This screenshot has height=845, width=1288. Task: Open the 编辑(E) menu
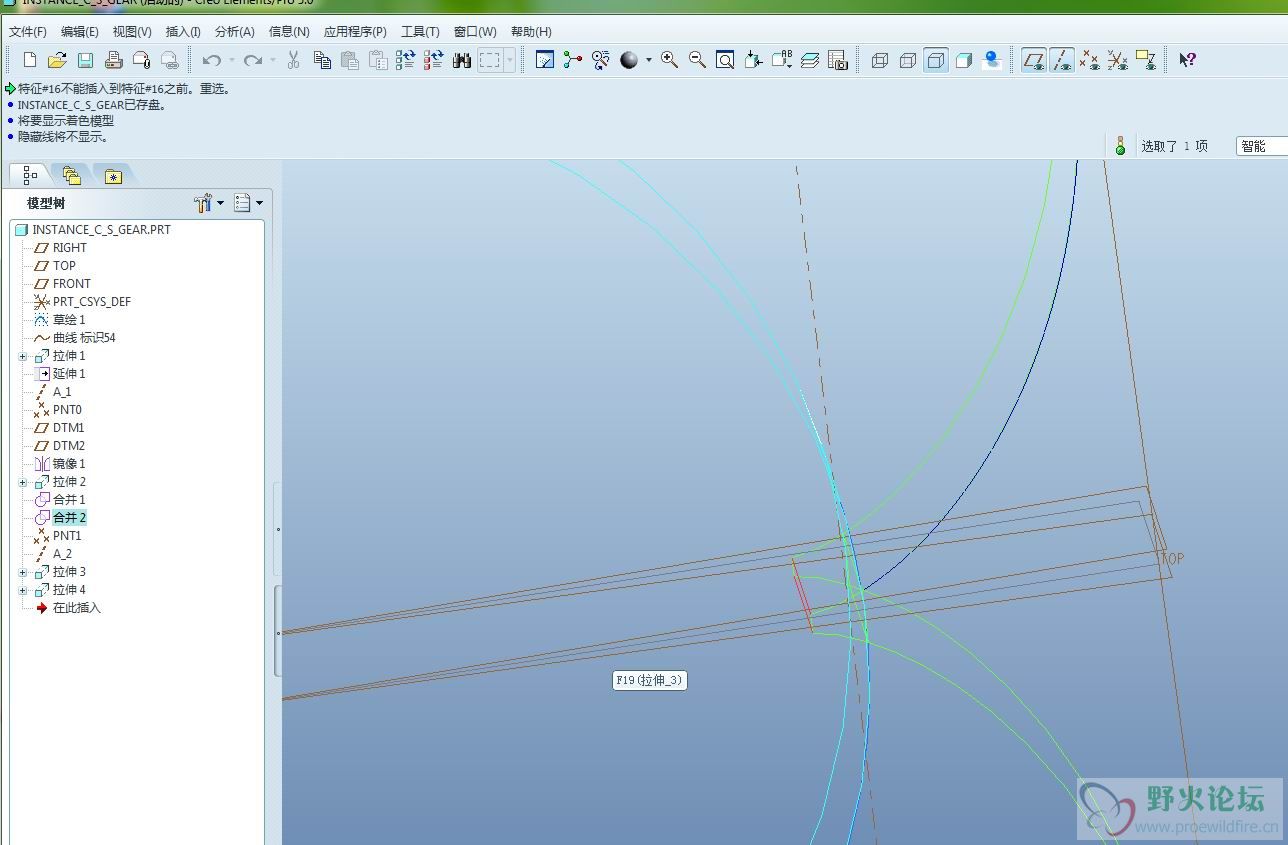pos(80,32)
